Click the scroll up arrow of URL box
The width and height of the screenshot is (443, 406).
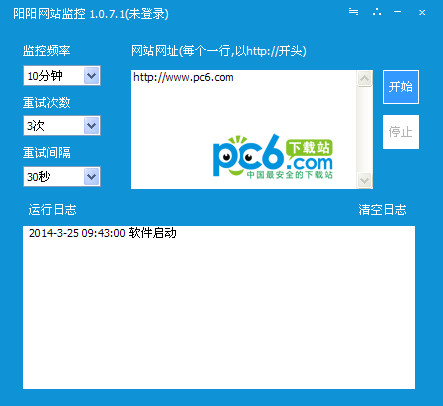tap(364, 79)
